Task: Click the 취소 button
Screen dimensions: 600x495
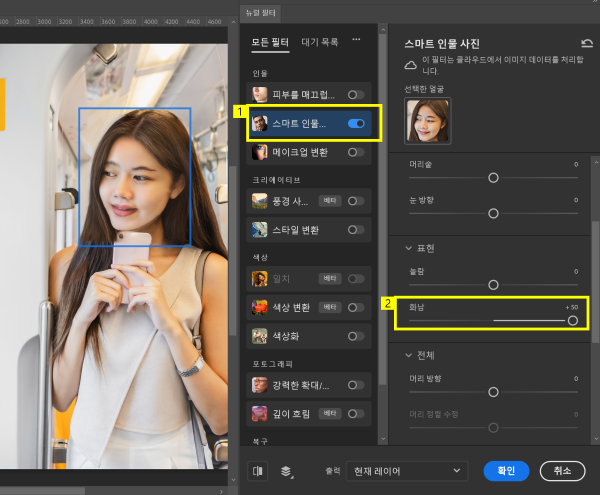Action: (562, 471)
